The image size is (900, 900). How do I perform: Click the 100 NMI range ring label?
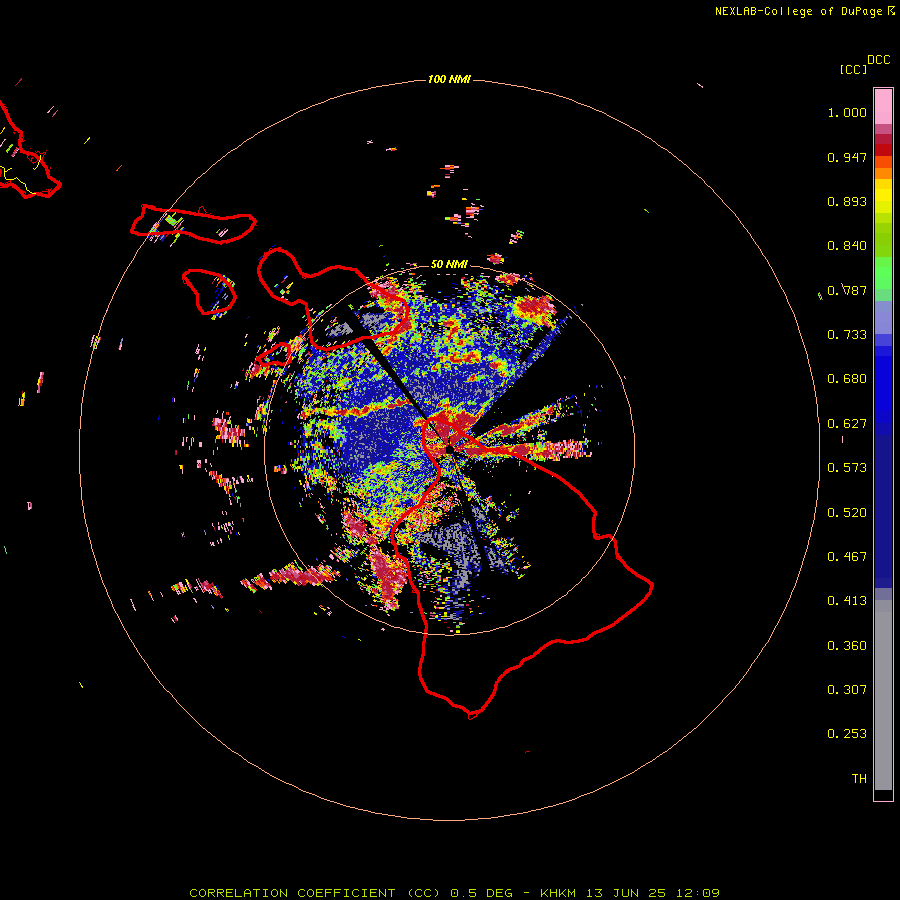click(x=449, y=79)
